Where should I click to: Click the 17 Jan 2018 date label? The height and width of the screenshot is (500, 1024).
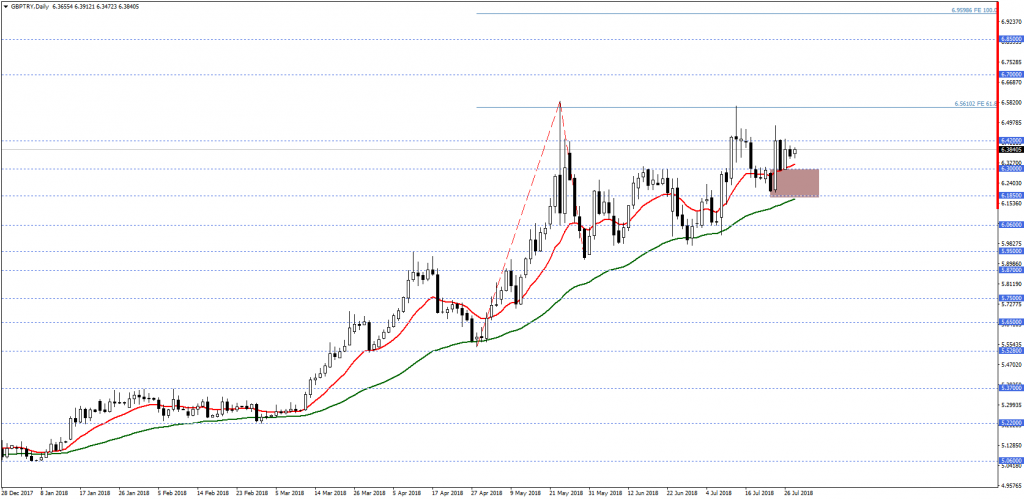point(93,493)
